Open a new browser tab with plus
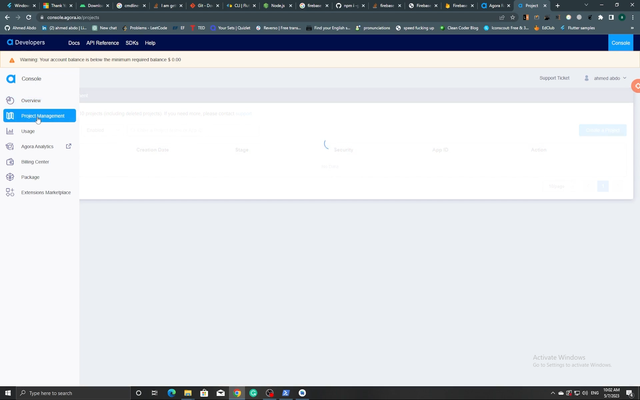The image size is (640, 400). 558,6
